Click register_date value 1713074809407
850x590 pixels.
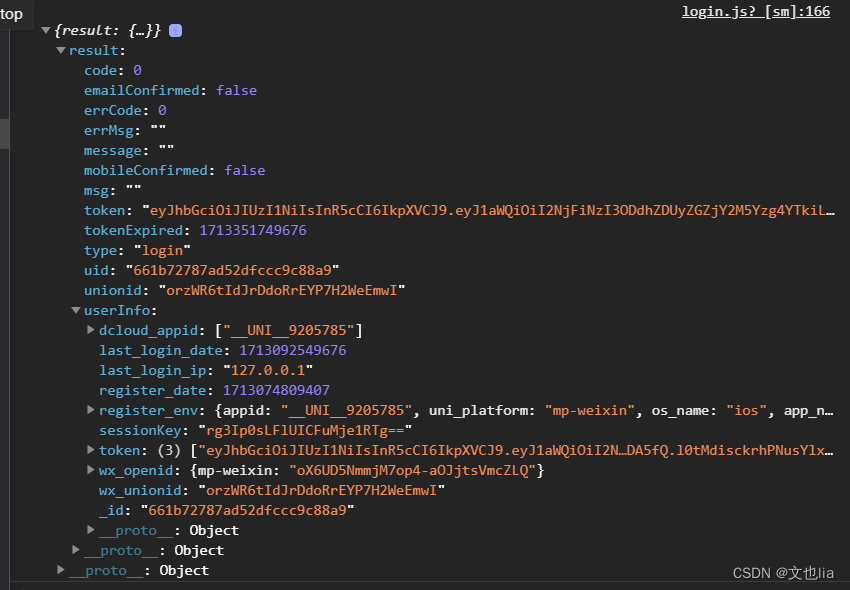pos(276,390)
